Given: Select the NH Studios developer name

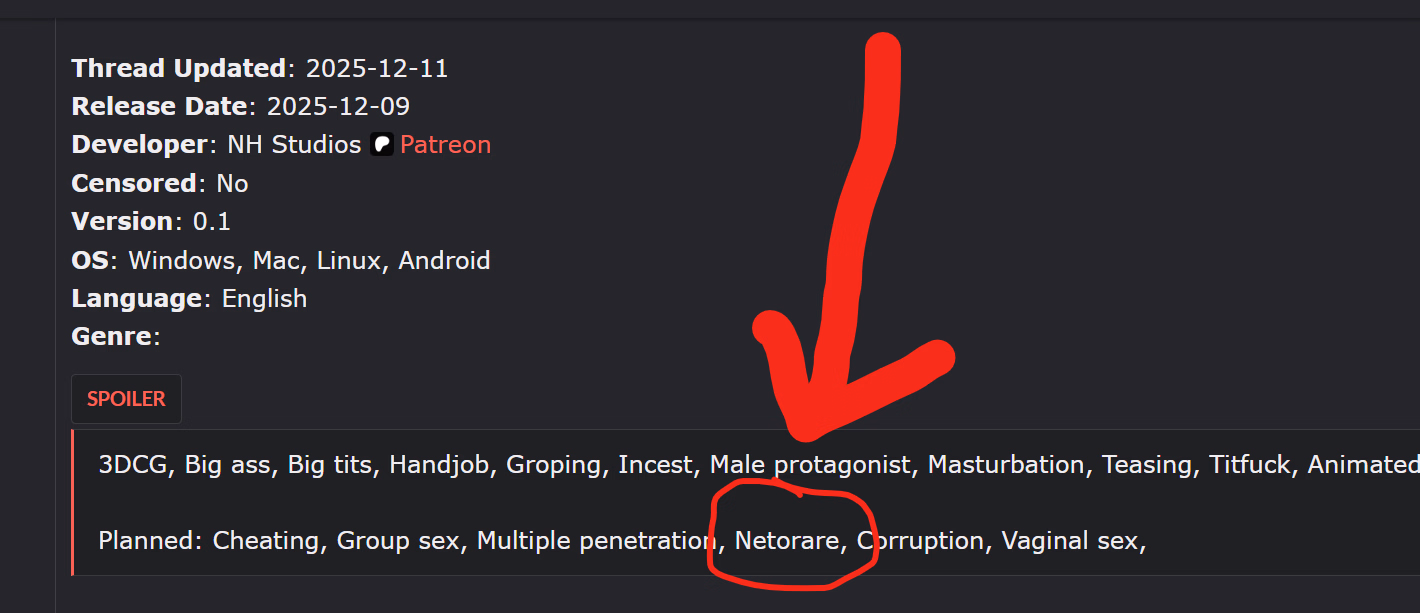Looking at the screenshot, I should [x=294, y=145].
